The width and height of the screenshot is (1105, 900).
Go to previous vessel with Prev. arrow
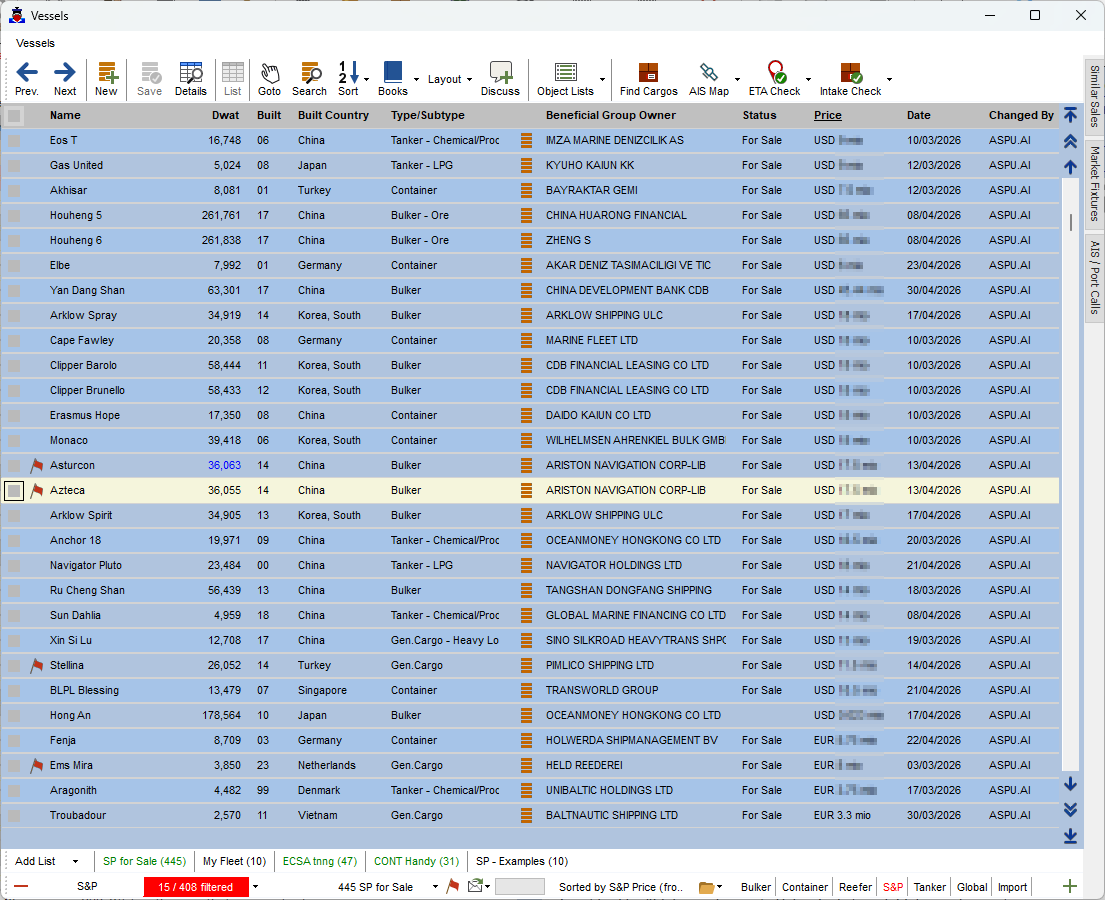click(27, 78)
